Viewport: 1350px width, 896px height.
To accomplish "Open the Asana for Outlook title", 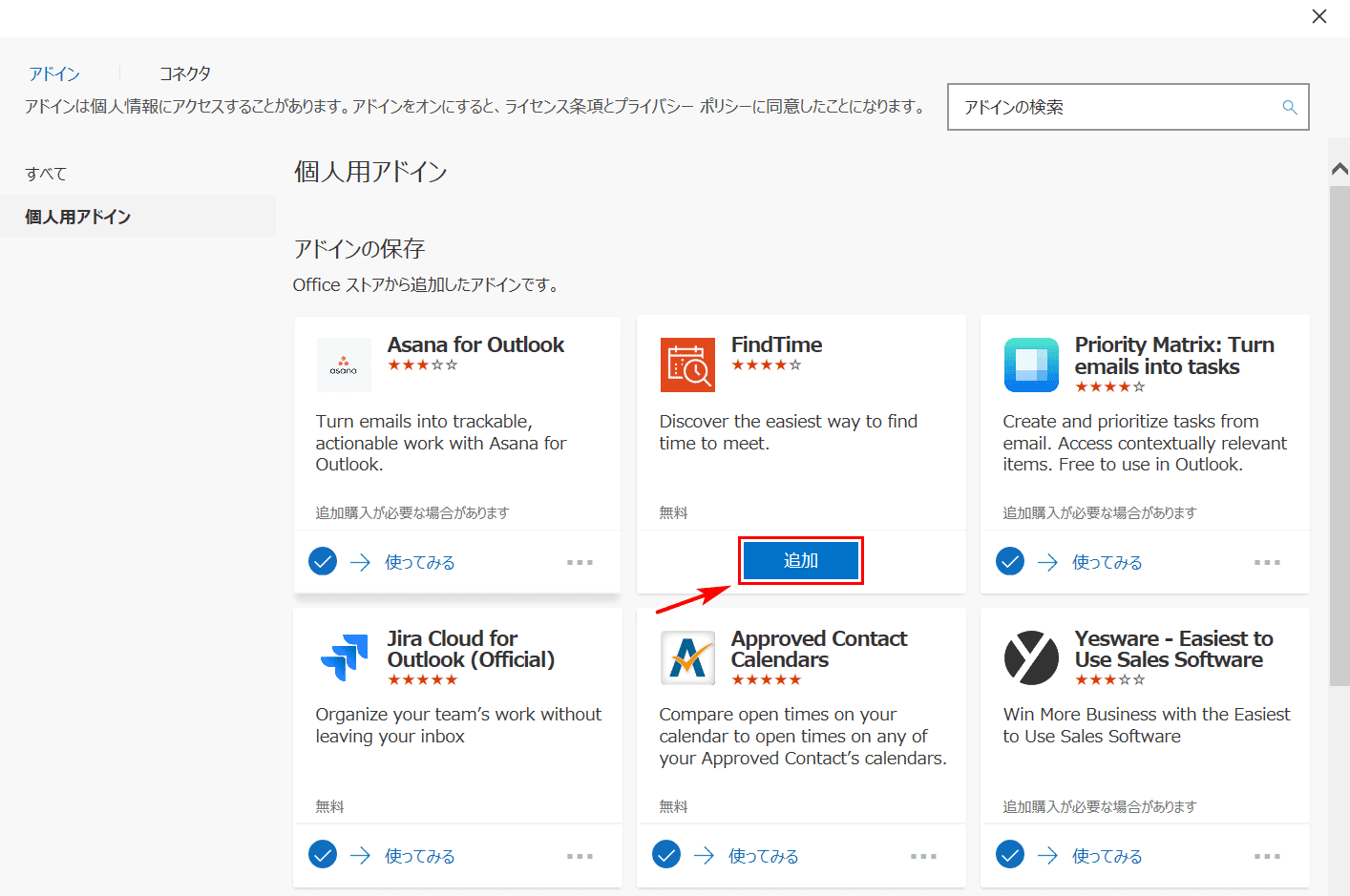I will [475, 344].
